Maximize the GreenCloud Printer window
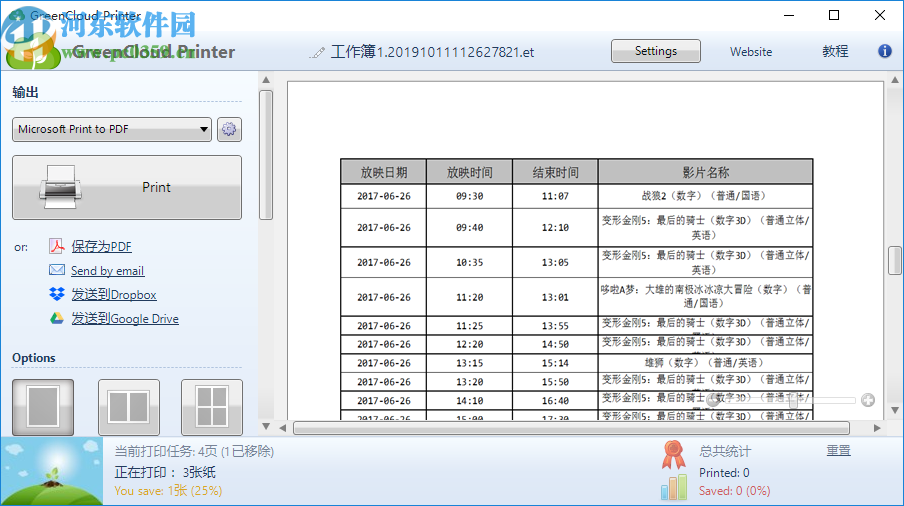 pyautogui.click(x=834, y=15)
